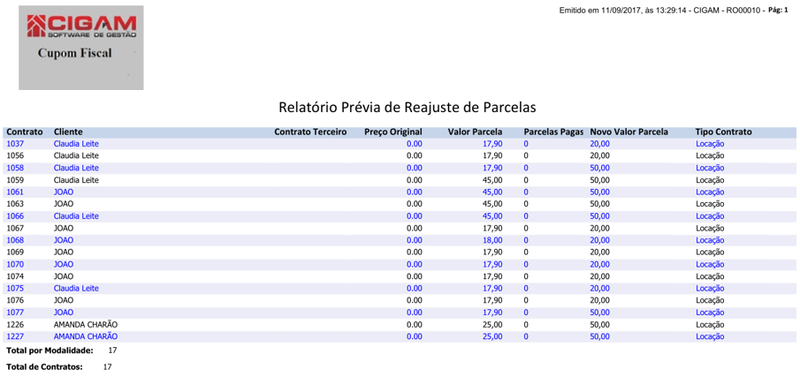Click JOAO client in contract 1068 row
800x377 pixels.
(64, 240)
